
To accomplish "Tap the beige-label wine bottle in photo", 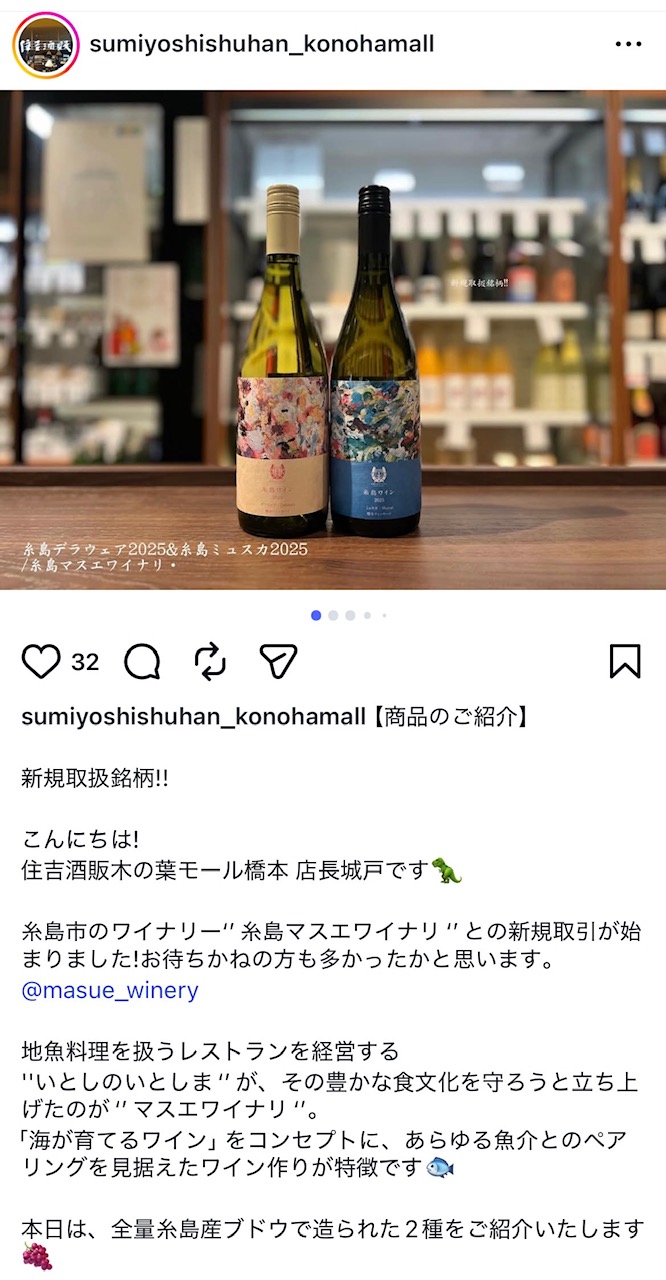I will pyautogui.click(x=282, y=360).
